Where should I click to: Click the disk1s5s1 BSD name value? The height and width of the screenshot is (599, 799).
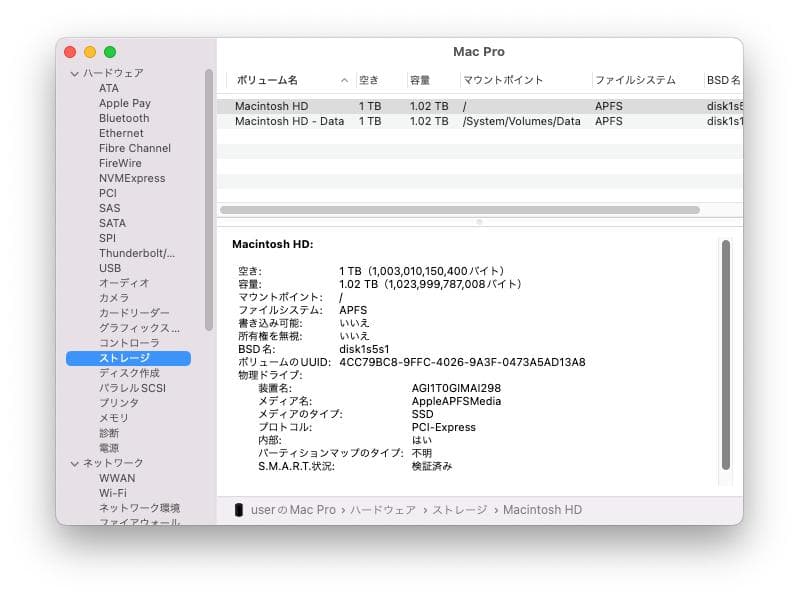[364, 349]
